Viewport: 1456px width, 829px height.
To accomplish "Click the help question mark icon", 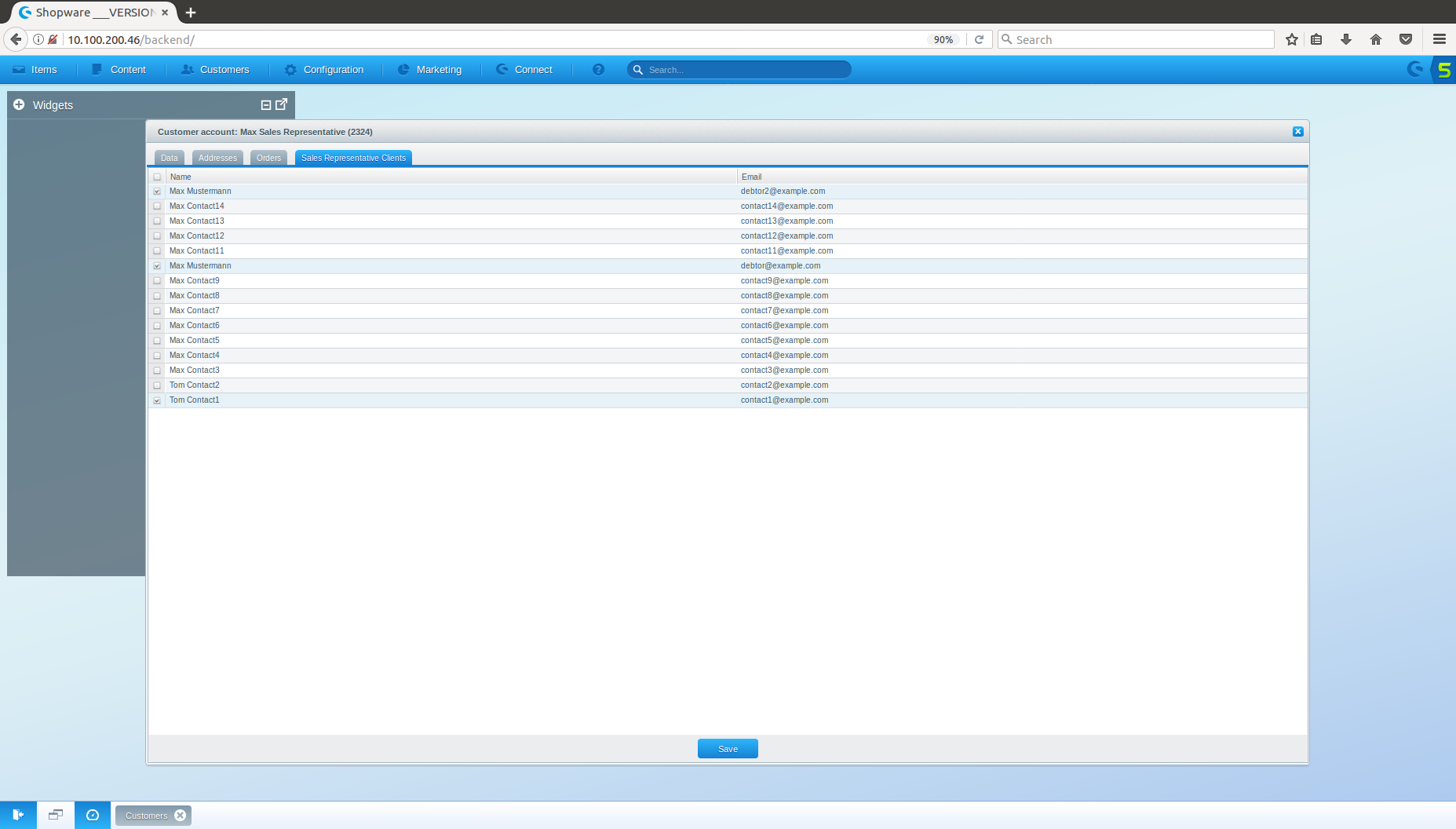I will click(598, 70).
